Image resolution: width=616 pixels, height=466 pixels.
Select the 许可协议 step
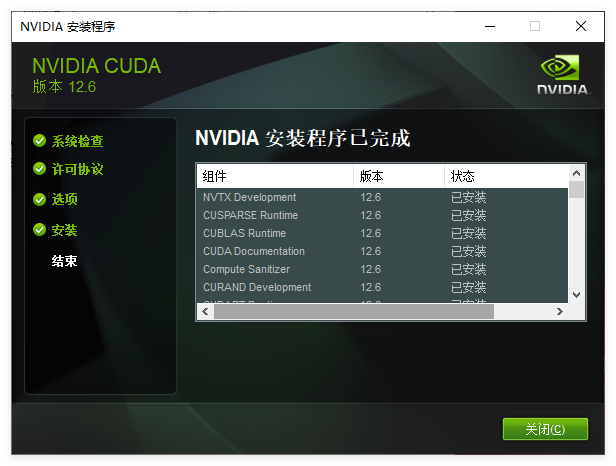[x=77, y=169]
